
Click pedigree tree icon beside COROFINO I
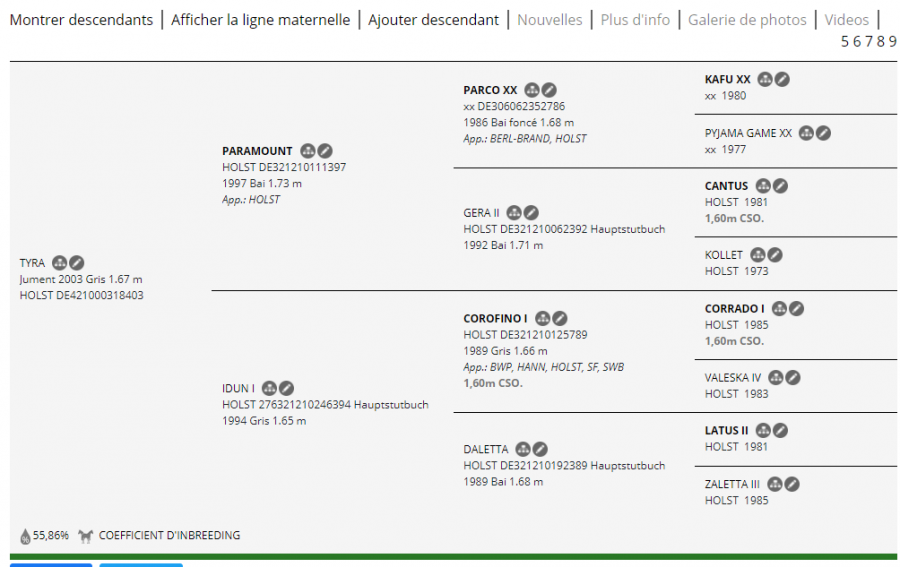click(x=543, y=319)
